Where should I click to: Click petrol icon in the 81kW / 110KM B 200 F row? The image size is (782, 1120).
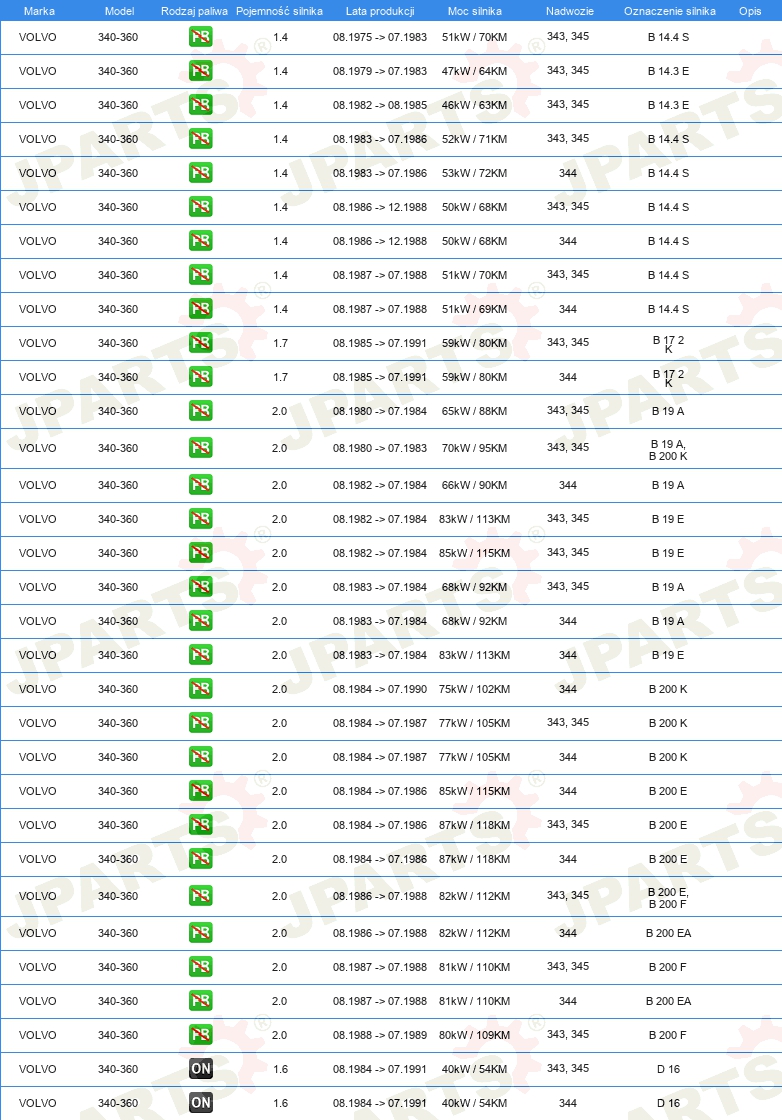201,966
